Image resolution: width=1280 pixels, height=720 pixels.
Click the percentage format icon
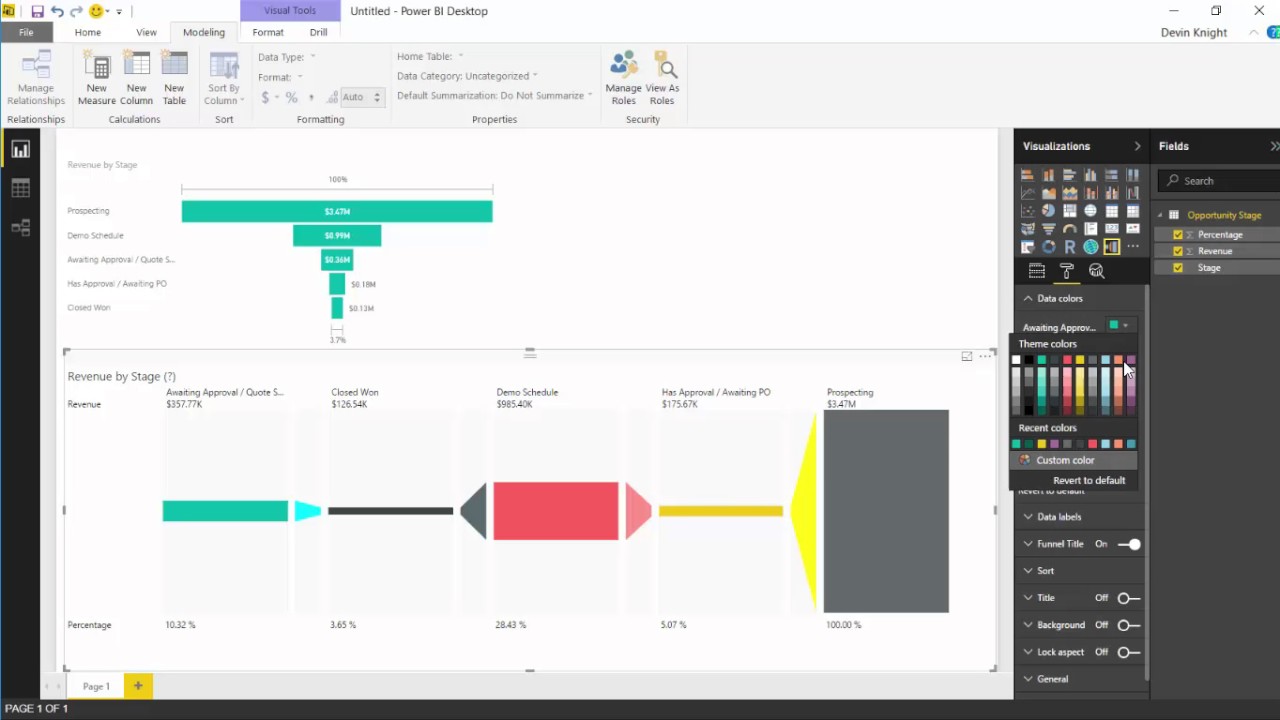click(x=291, y=97)
